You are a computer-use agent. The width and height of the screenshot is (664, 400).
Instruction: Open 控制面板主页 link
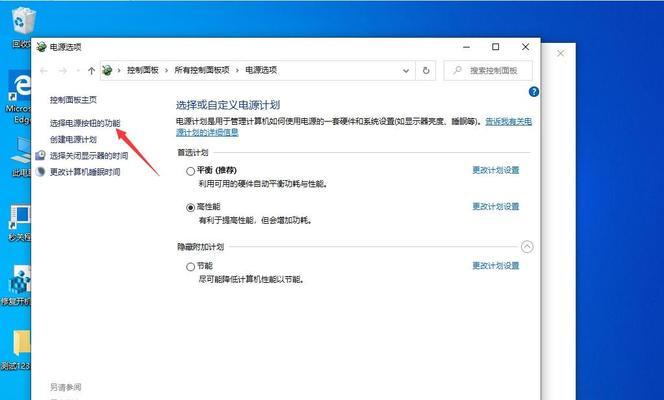pyautogui.click(x=73, y=100)
